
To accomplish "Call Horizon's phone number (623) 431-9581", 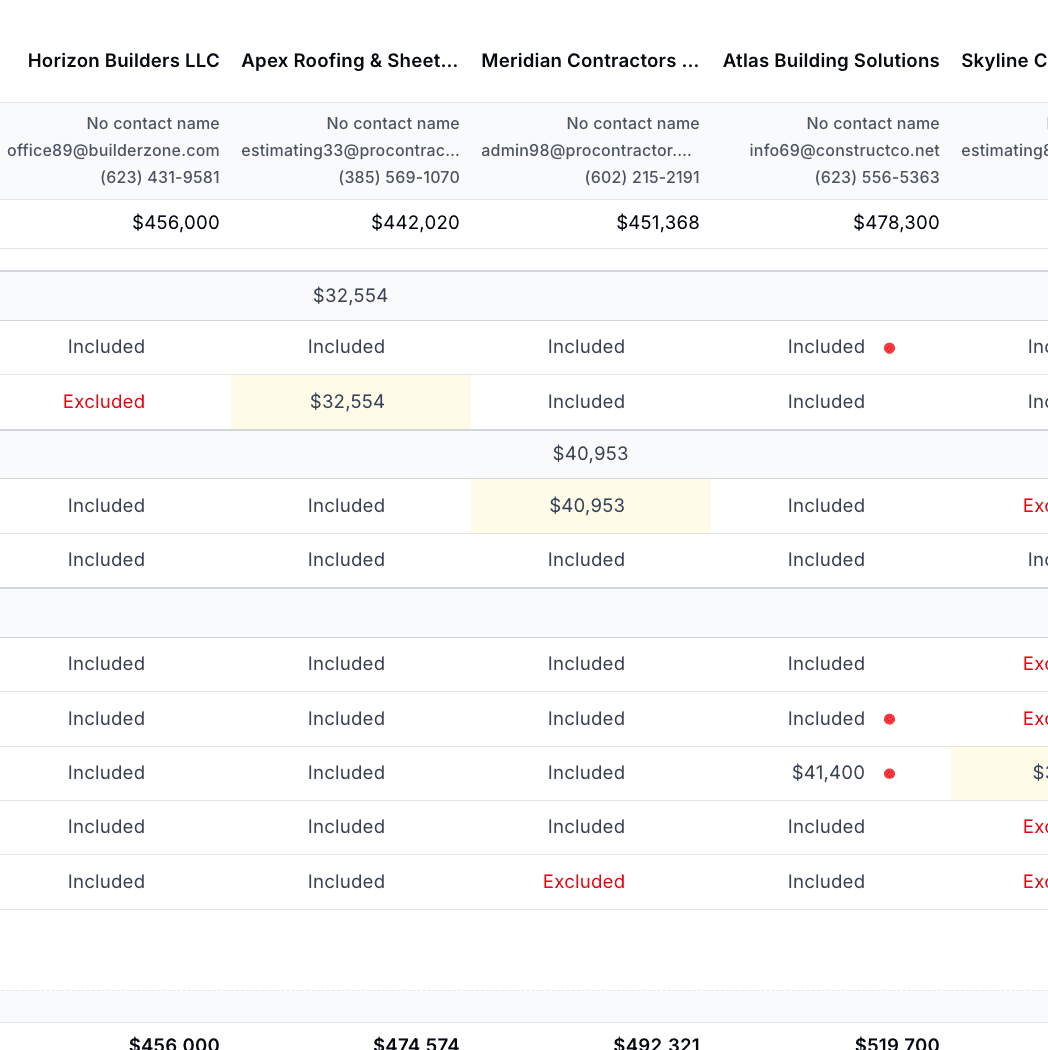I will 160,177.
